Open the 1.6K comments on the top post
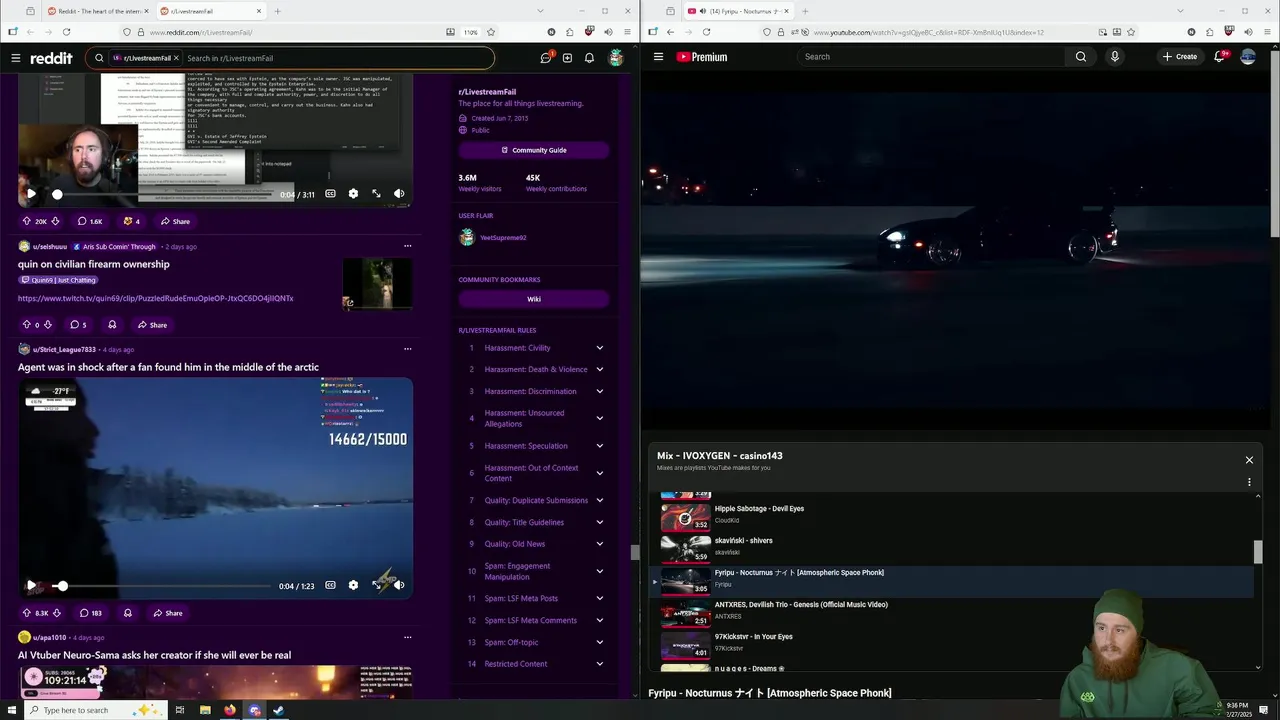 click(90, 221)
